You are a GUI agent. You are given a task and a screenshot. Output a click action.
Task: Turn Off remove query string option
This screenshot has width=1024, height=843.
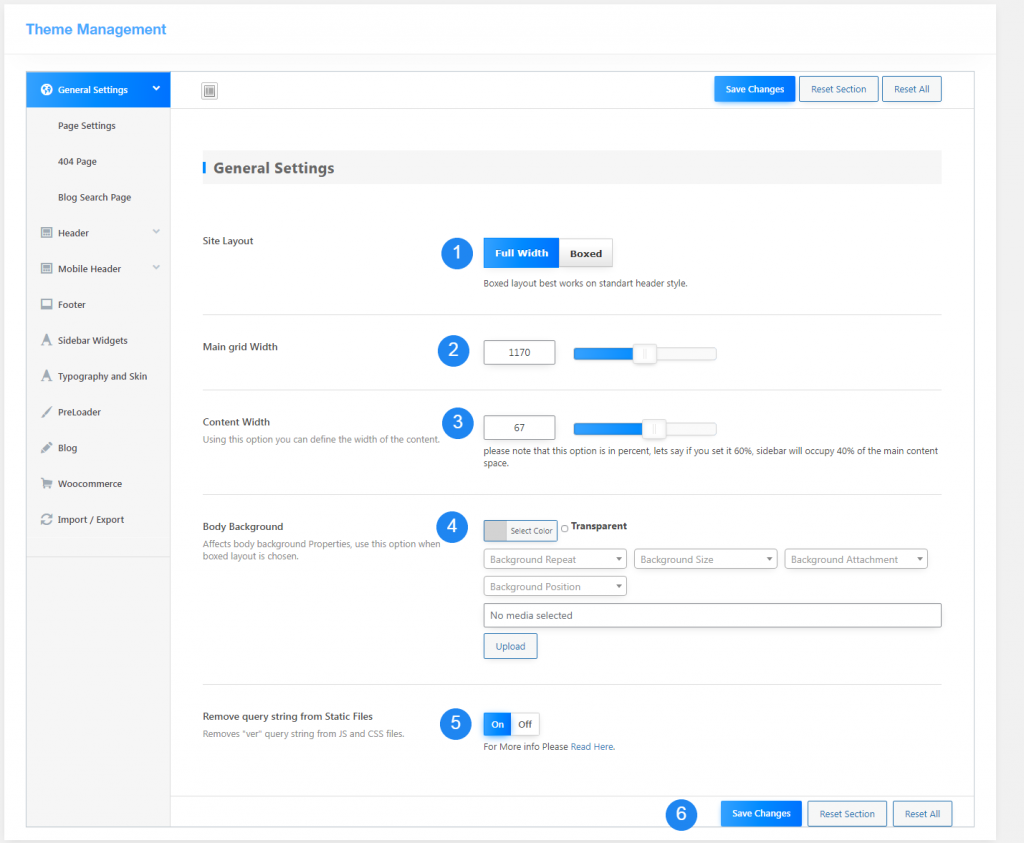(525, 724)
